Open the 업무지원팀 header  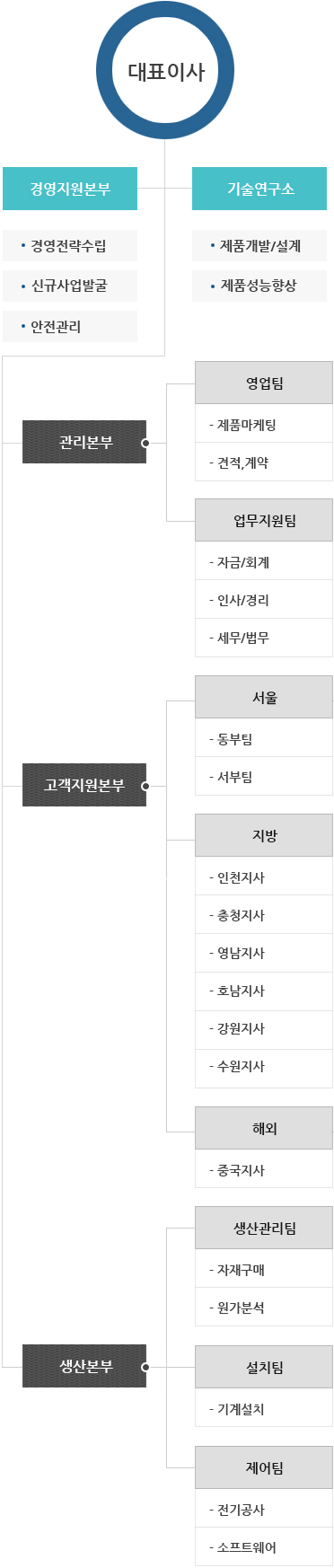pyautogui.click(x=264, y=520)
